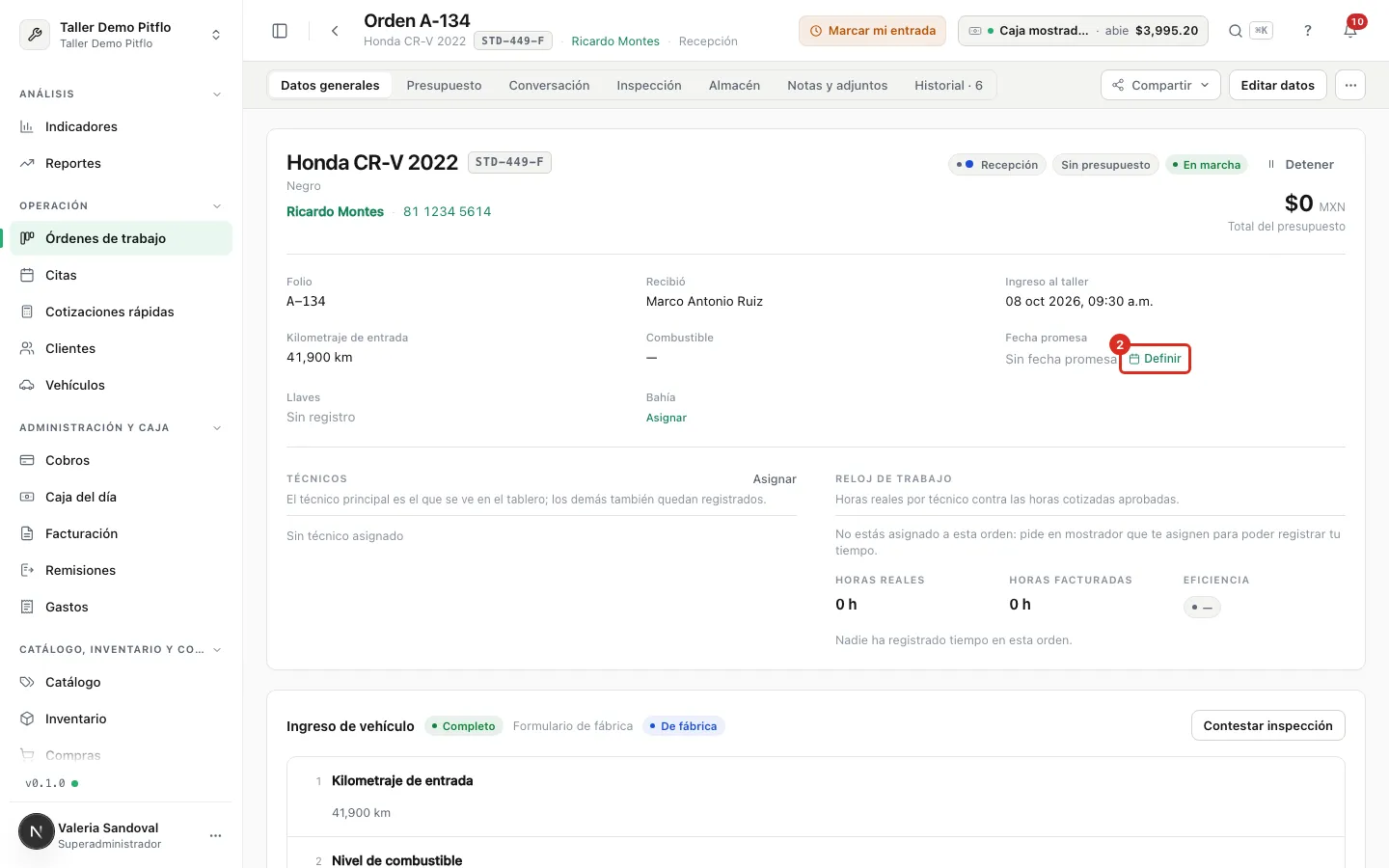Open notifications bell with 10 badge
Image resolution: width=1389 pixels, height=868 pixels.
[1350, 31]
